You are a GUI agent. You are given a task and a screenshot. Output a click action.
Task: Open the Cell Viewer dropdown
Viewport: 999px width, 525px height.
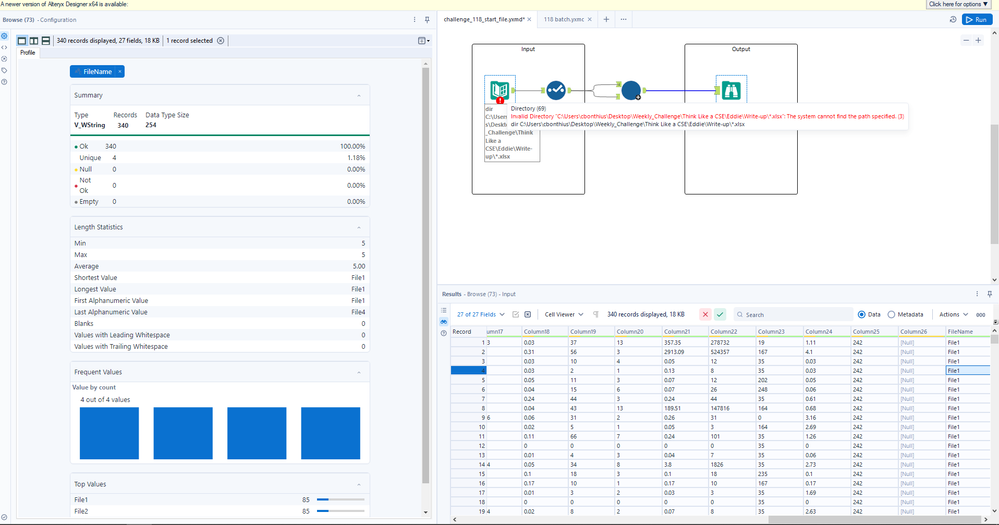click(562, 314)
